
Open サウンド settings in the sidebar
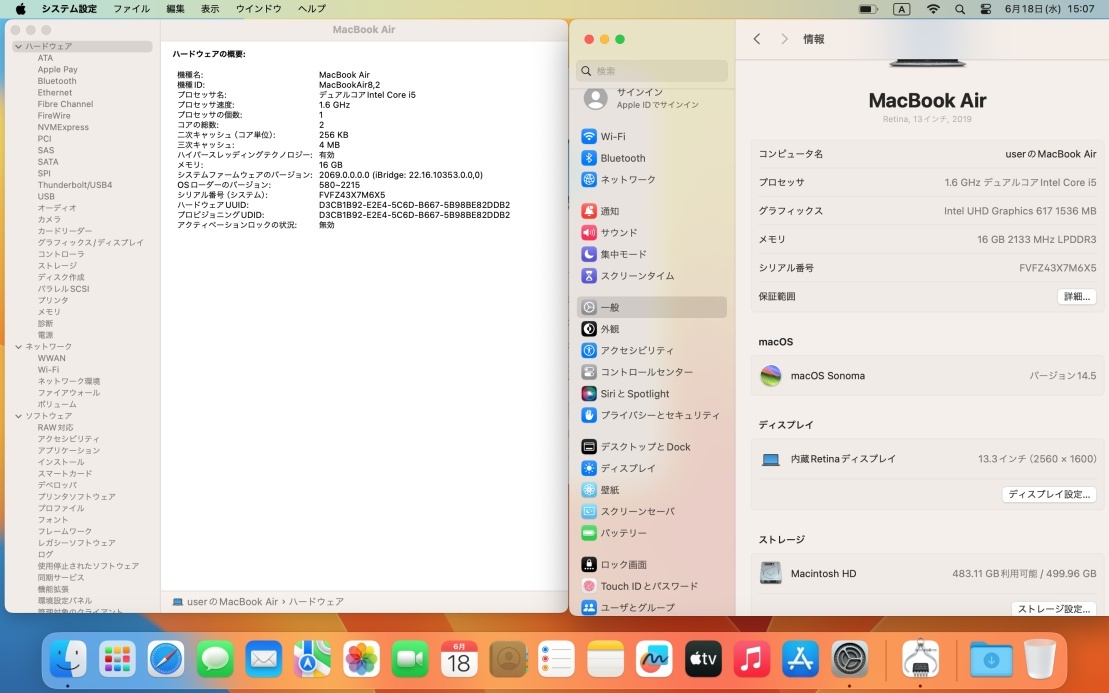pos(651,233)
